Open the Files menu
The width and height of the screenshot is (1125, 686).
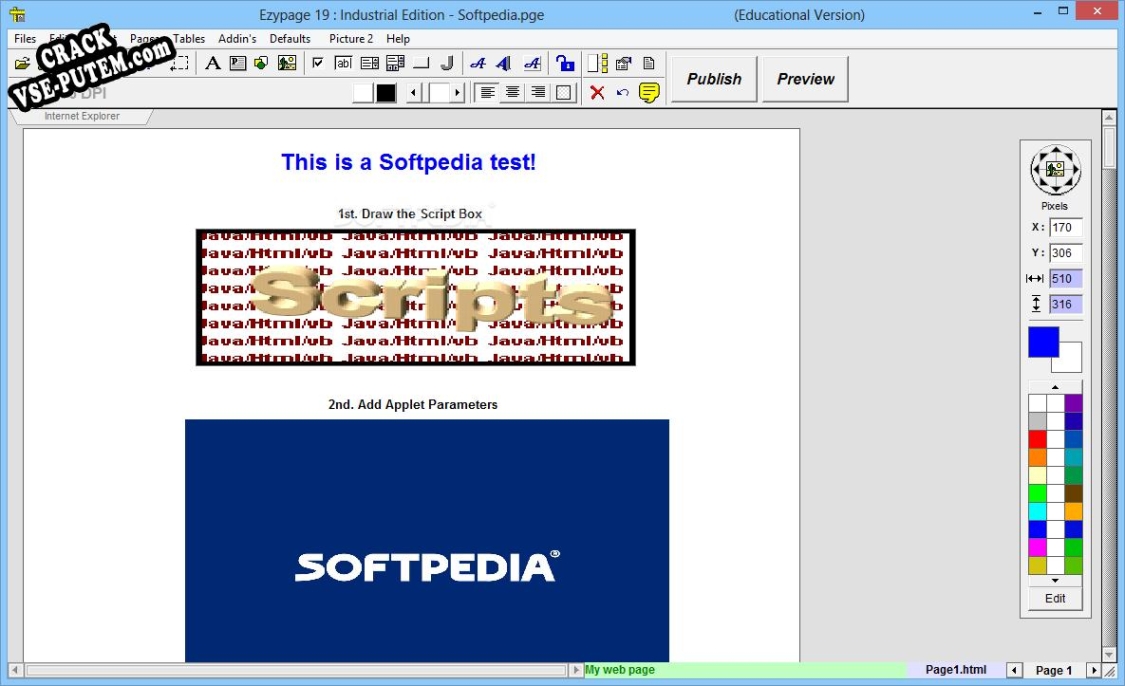[25, 39]
